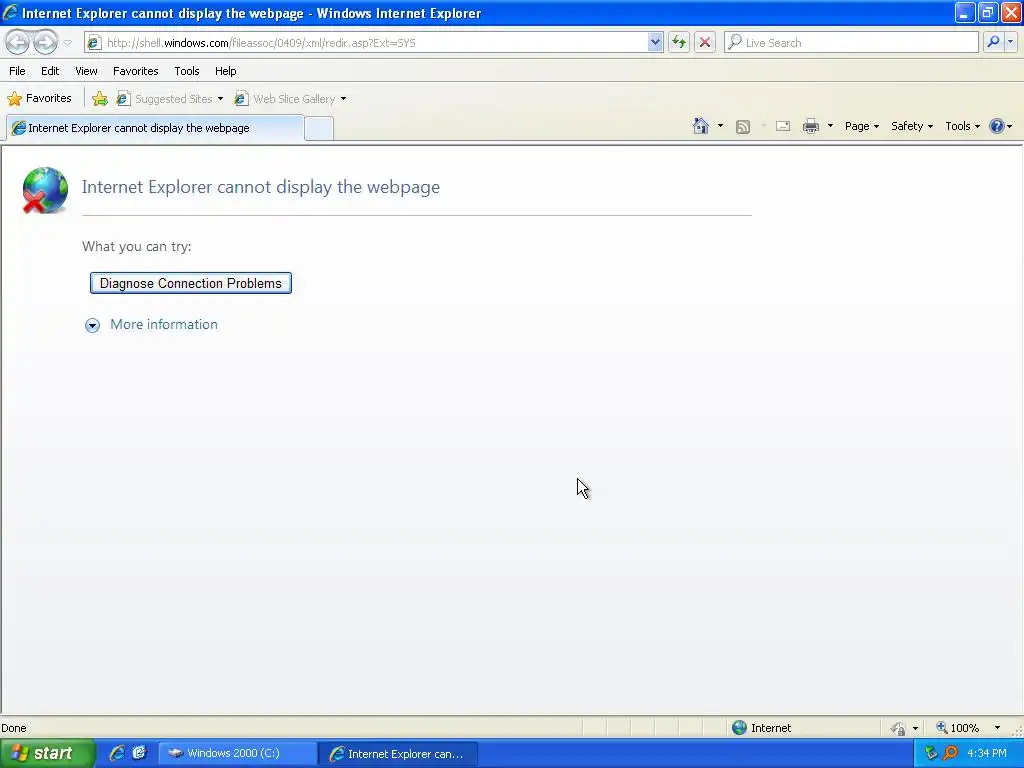This screenshot has height=768, width=1024.
Task: Click the address bar URL field
Action: (x=376, y=43)
